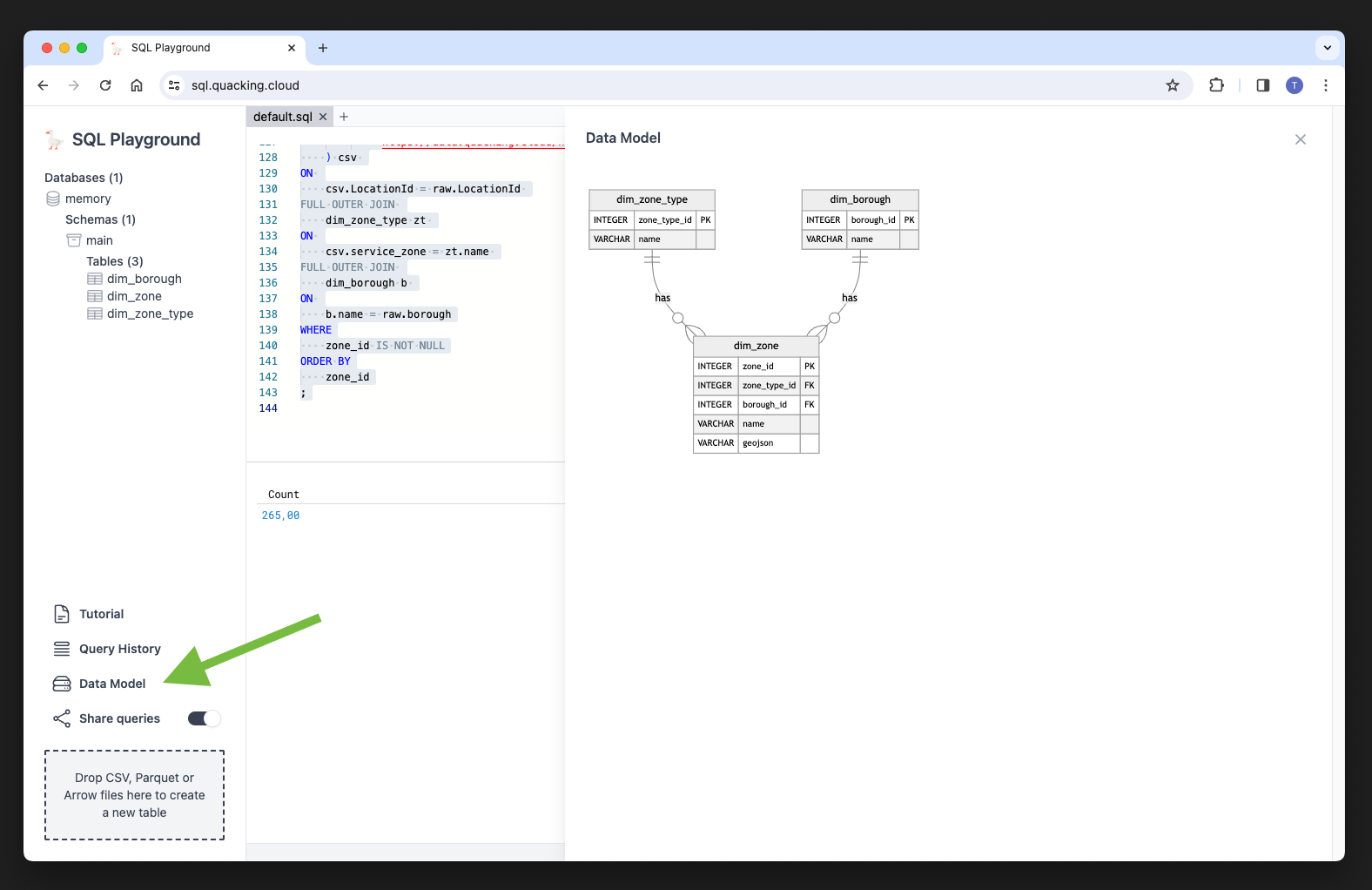Open the dim_borough table

[145, 279]
